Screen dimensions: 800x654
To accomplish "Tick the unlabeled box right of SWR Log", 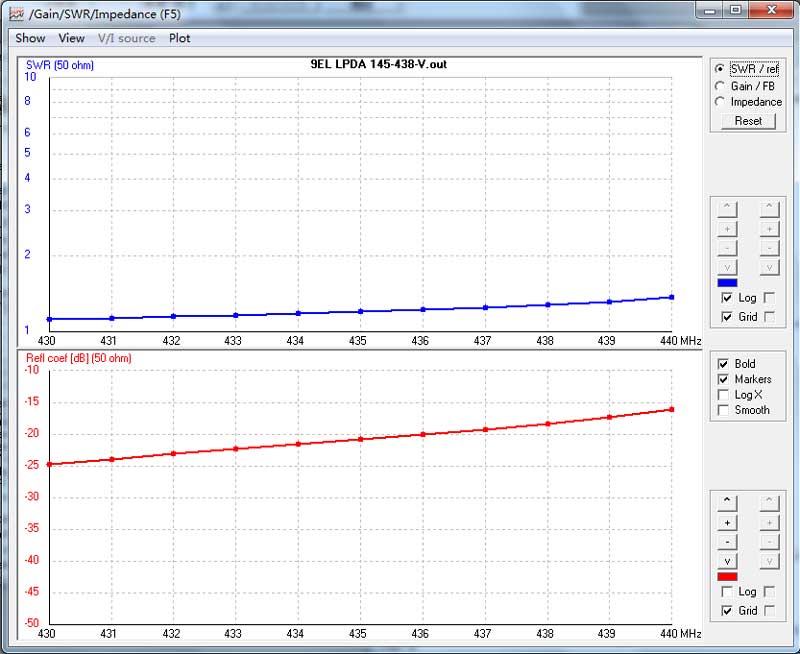I will coord(769,298).
